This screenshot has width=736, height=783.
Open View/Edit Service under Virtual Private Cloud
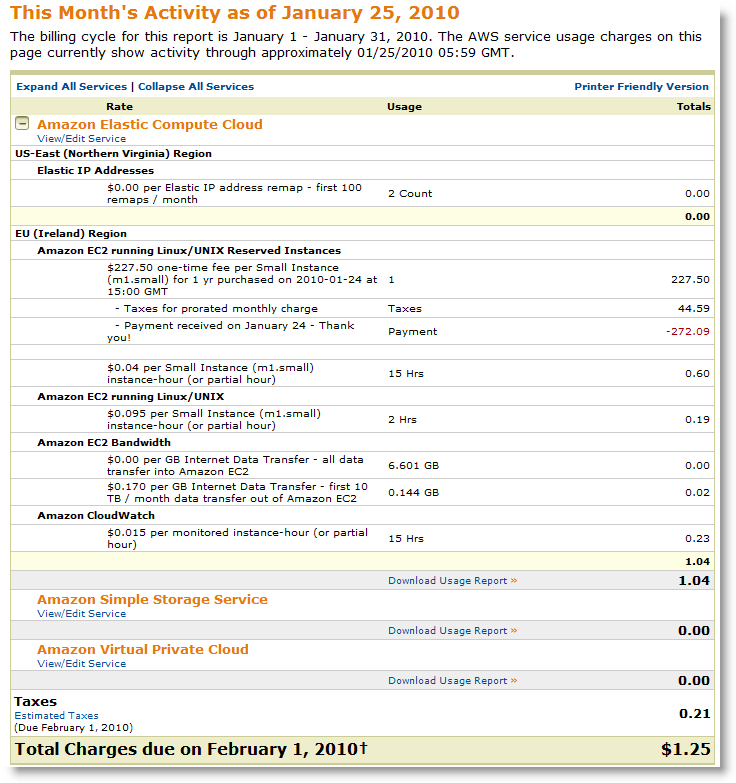(x=81, y=663)
